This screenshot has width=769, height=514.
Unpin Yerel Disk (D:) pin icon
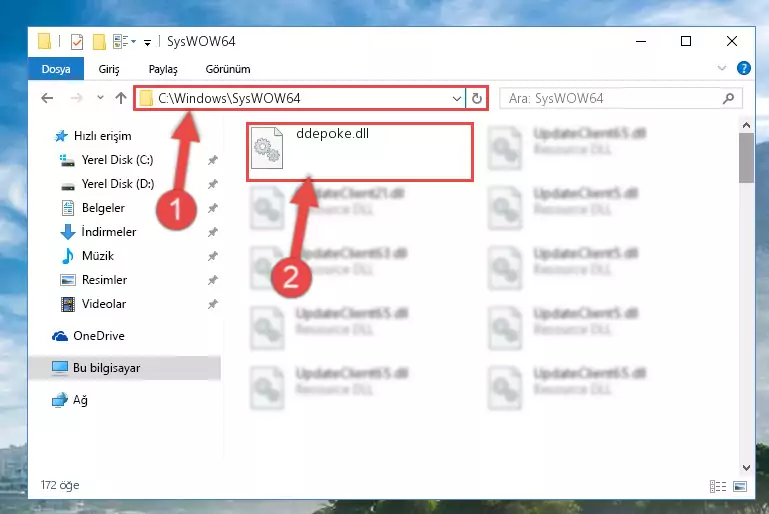pyautogui.click(x=212, y=184)
